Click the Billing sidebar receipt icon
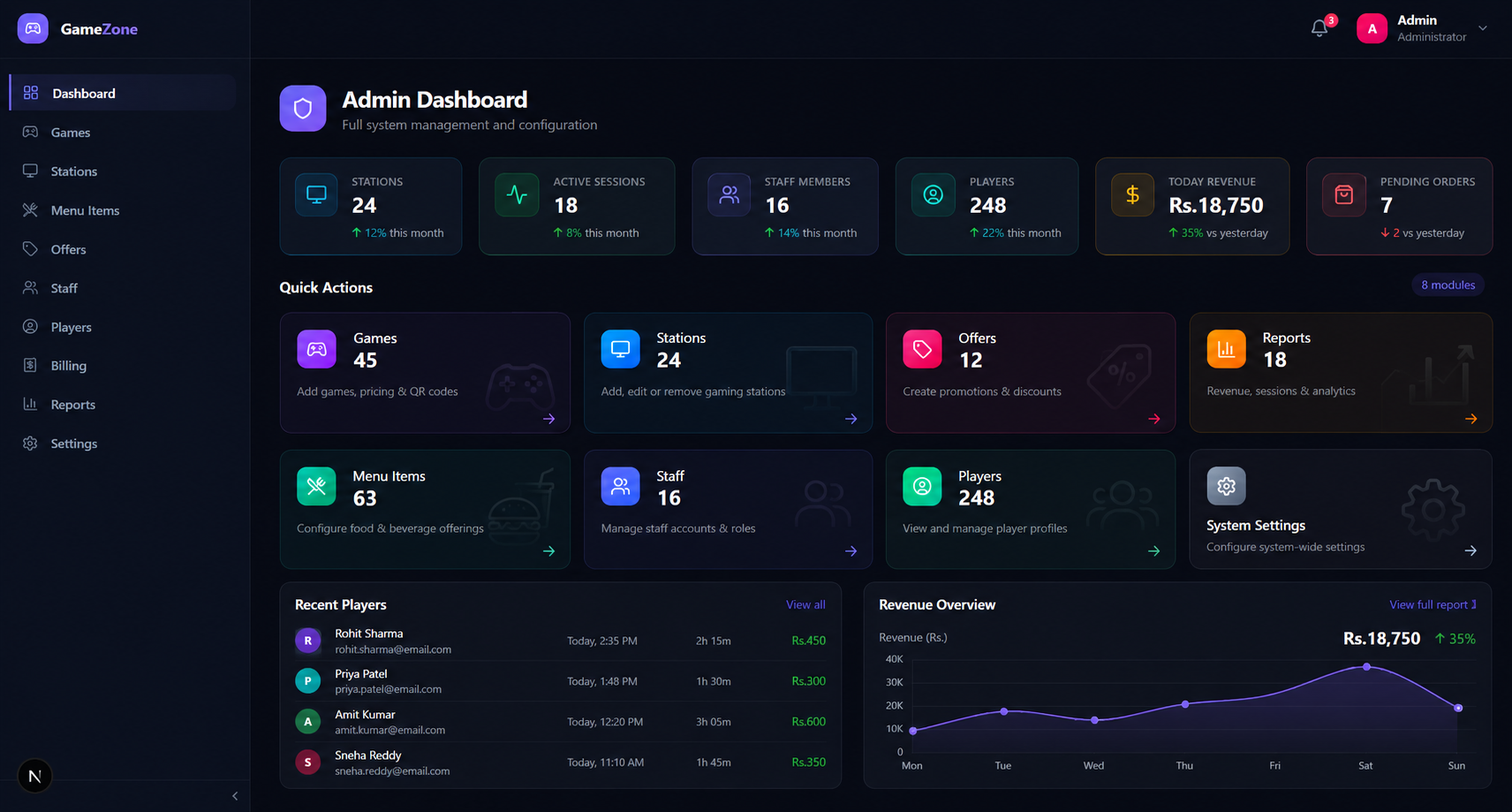Image resolution: width=1512 pixels, height=812 pixels. [30, 365]
